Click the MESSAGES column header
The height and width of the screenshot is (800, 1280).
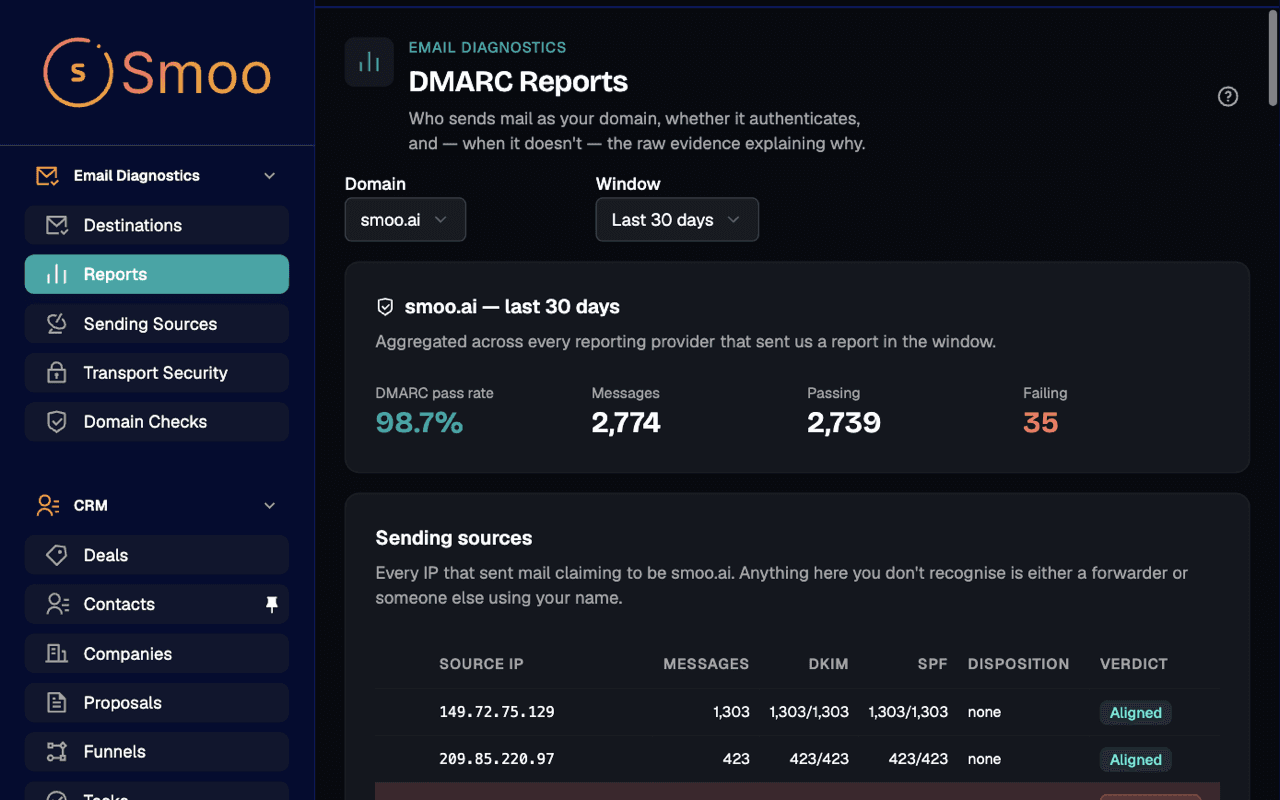click(706, 664)
